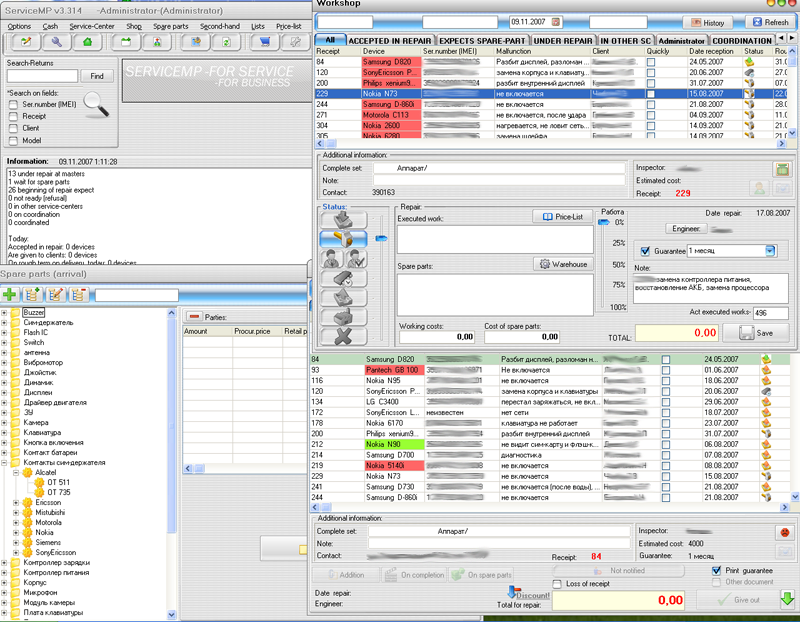
Task: Check the Loss of receipt box
Action: 557,584
